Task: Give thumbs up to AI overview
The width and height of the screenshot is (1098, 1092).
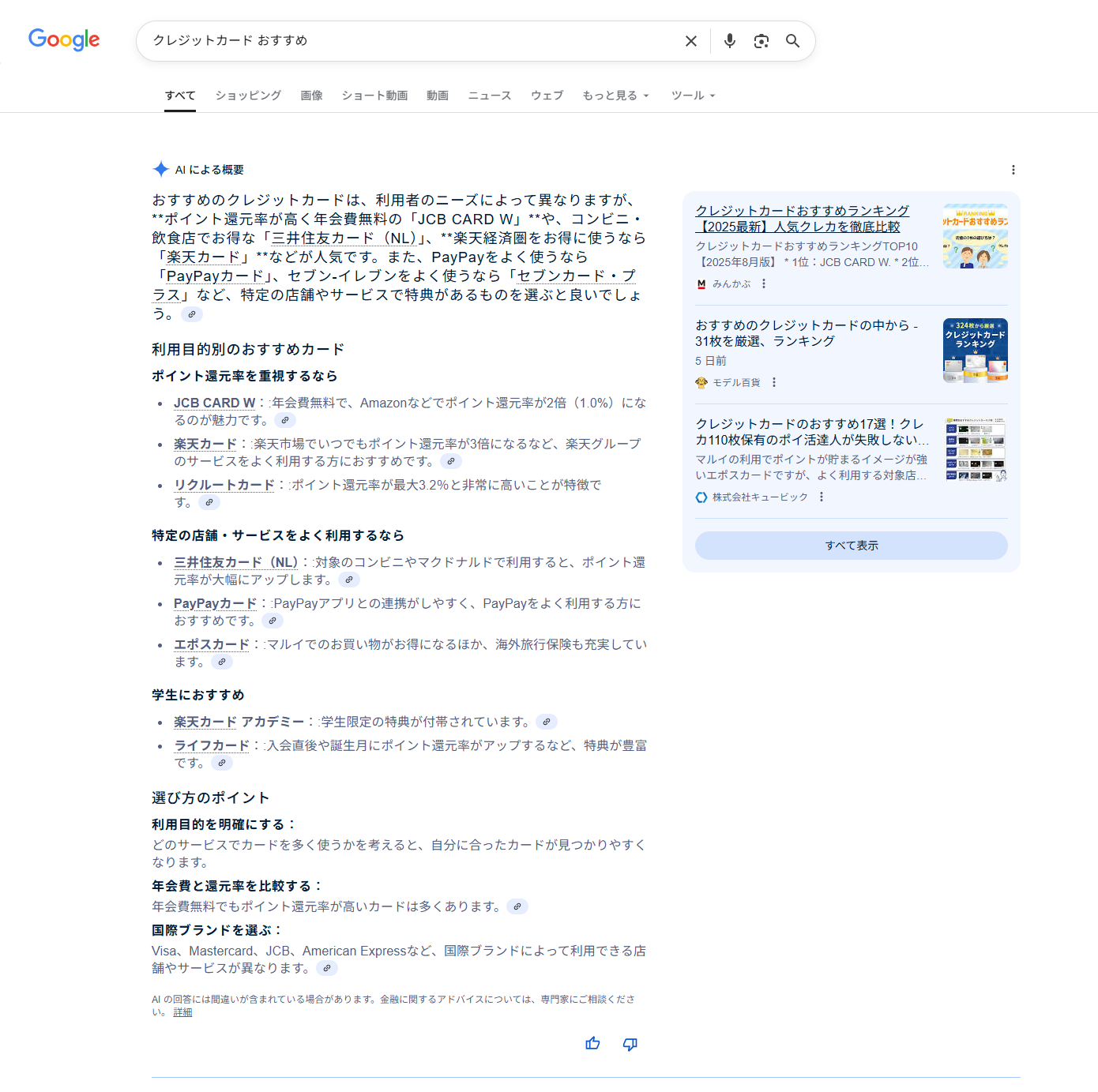Action: click(x=592, y=1044)
